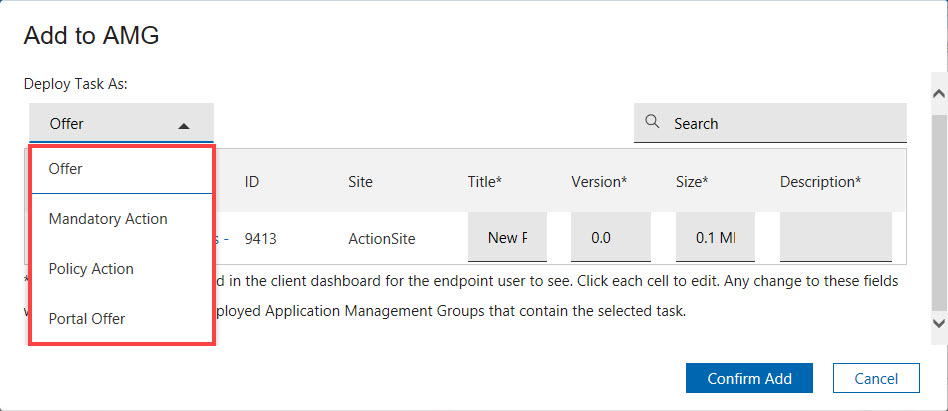
Task: Click the scrollbar down arrow
Action: click(x=938, y=322)
